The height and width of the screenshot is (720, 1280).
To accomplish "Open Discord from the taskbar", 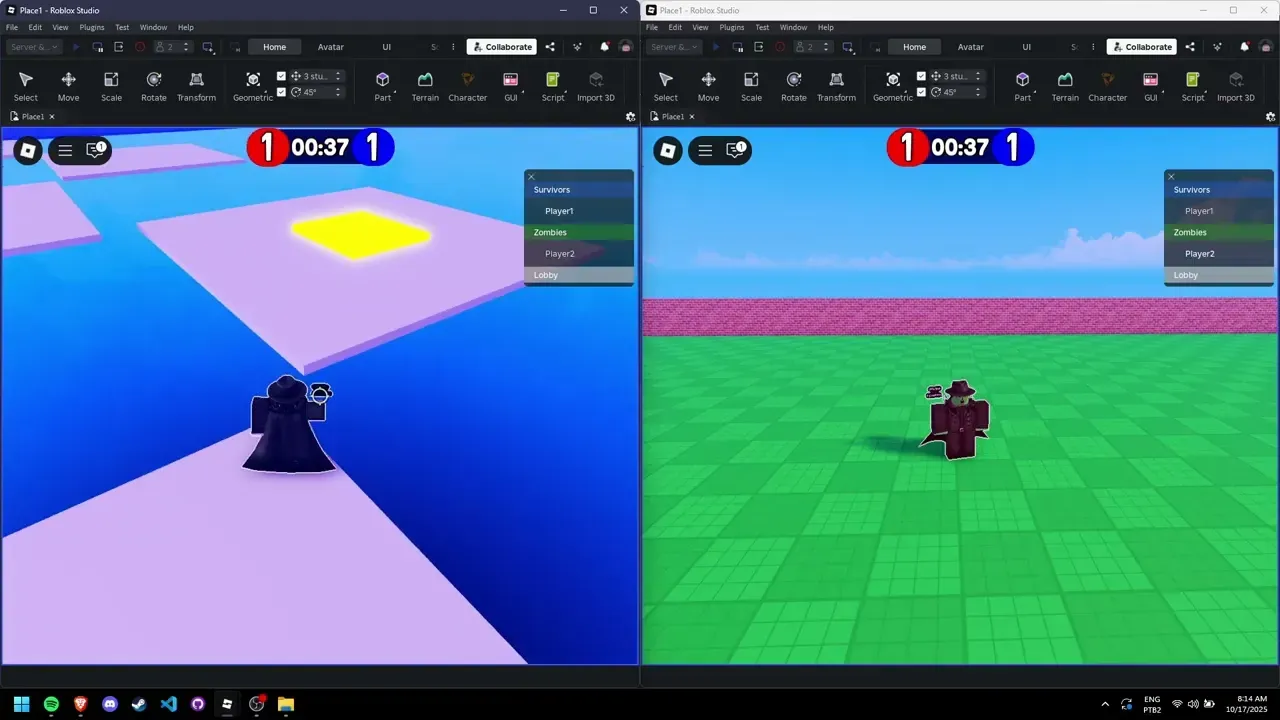I will [x=110, y=704].
